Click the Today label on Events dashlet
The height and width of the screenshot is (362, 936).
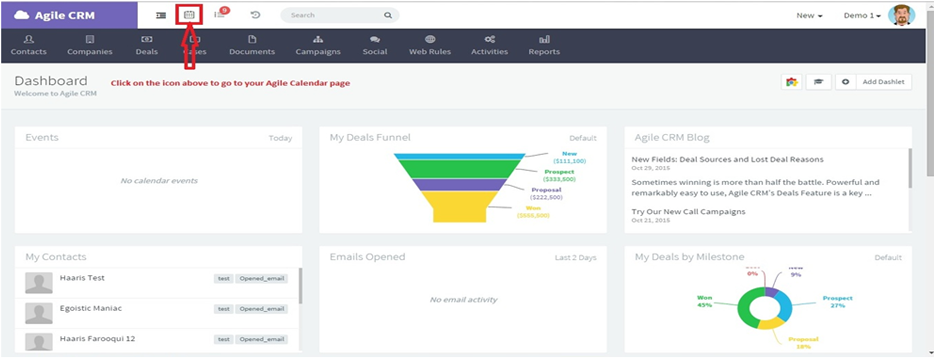280,138
